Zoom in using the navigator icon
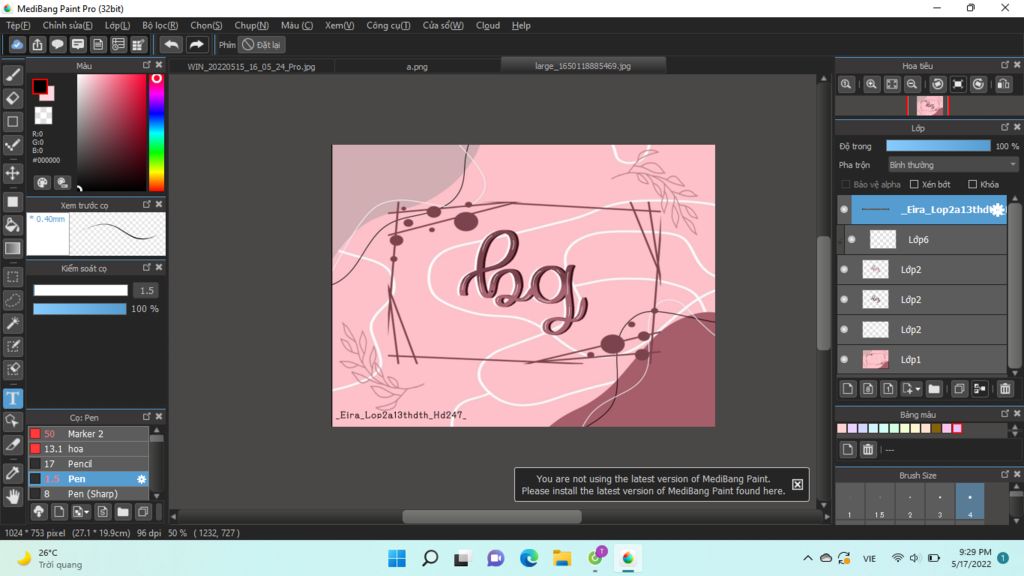The height and width of the screenshot is (576, 1024). click(871, 84)
